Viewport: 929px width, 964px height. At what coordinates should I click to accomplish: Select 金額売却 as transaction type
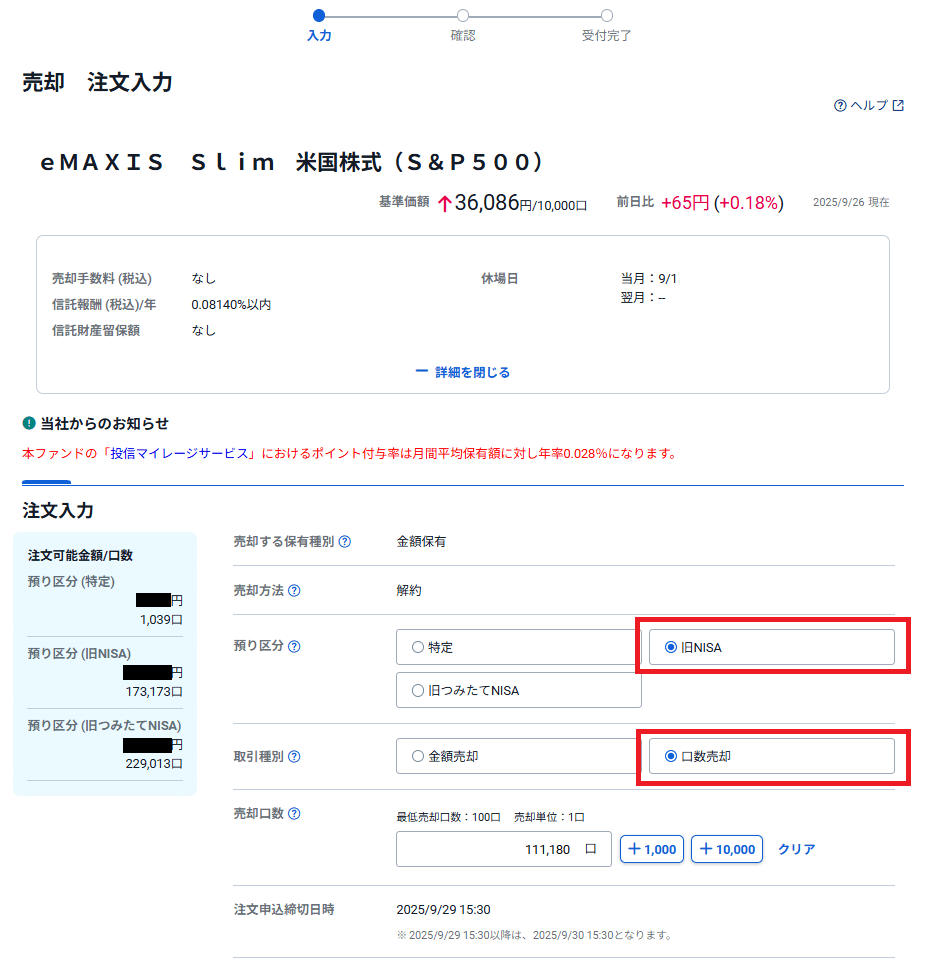[x=418, y=756]
